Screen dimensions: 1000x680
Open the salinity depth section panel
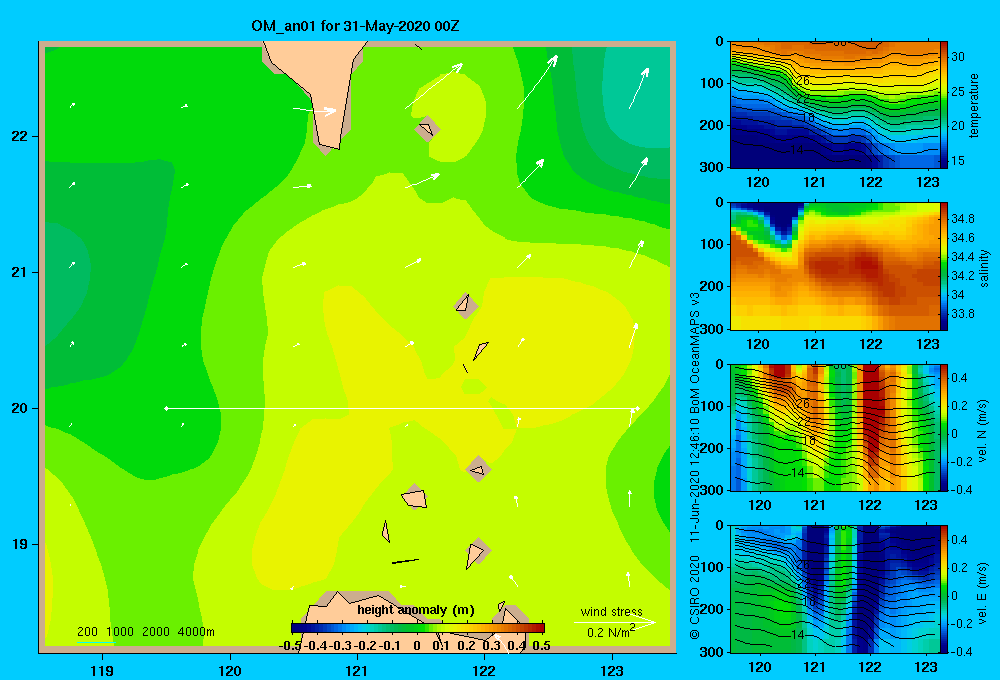835,266
